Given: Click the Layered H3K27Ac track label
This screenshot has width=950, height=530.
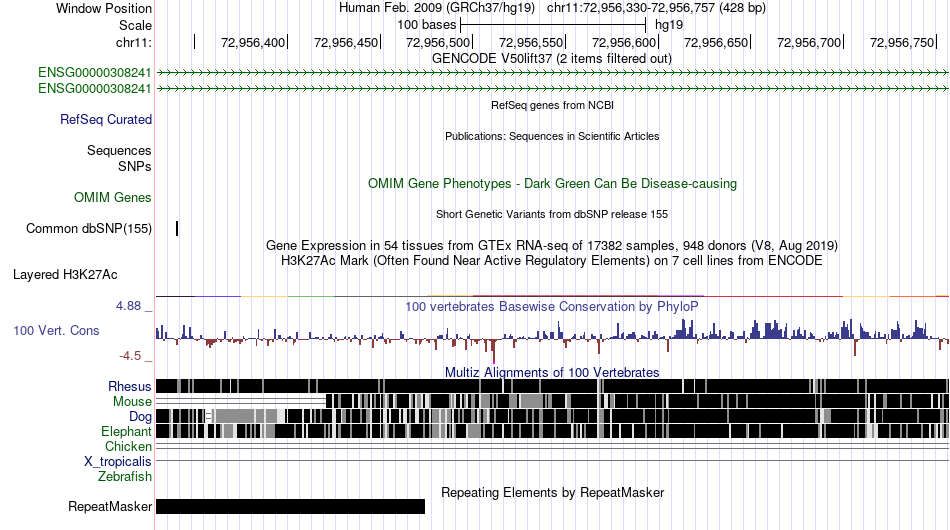Looking at the screenshot, I should [x=65, y=274].
